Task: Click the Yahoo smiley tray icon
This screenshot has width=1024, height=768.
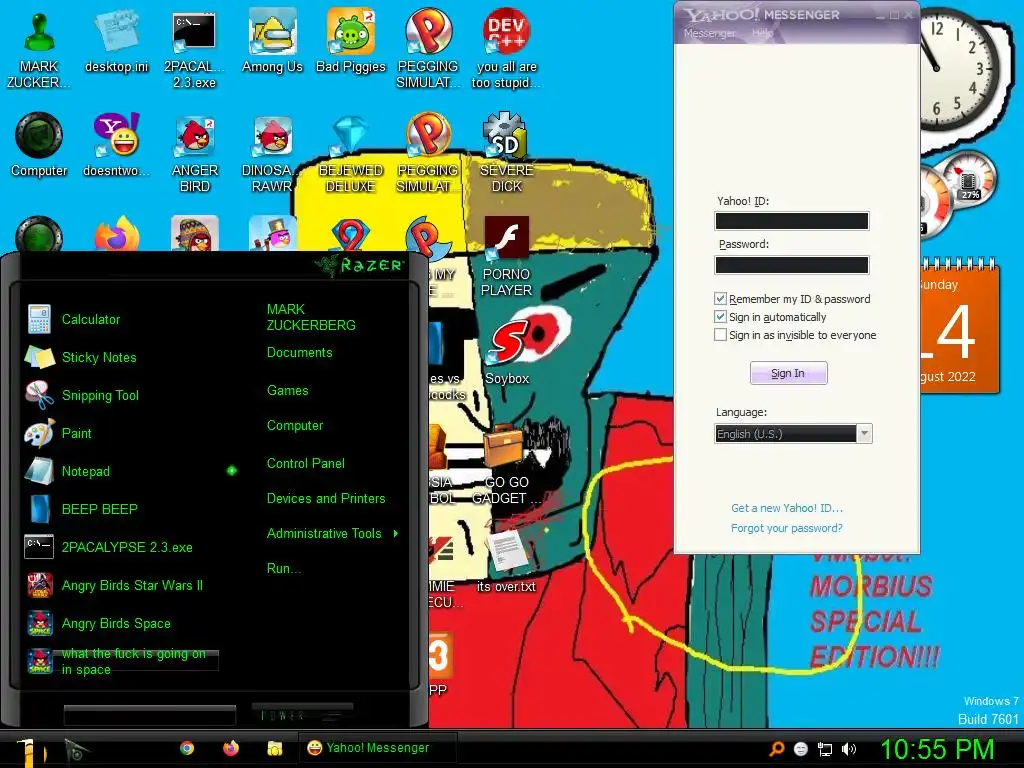Action: coord(801,749)
